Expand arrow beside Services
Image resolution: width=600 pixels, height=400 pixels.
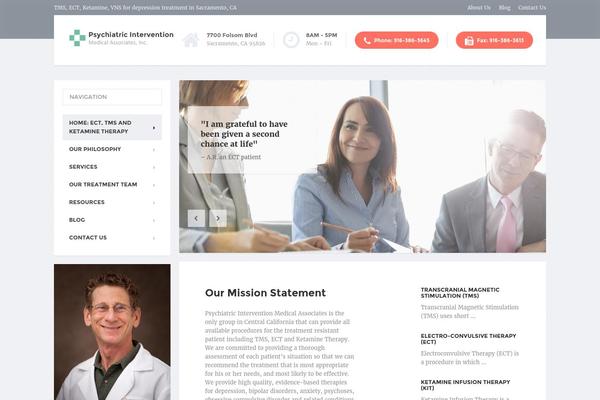click(154, 167)
